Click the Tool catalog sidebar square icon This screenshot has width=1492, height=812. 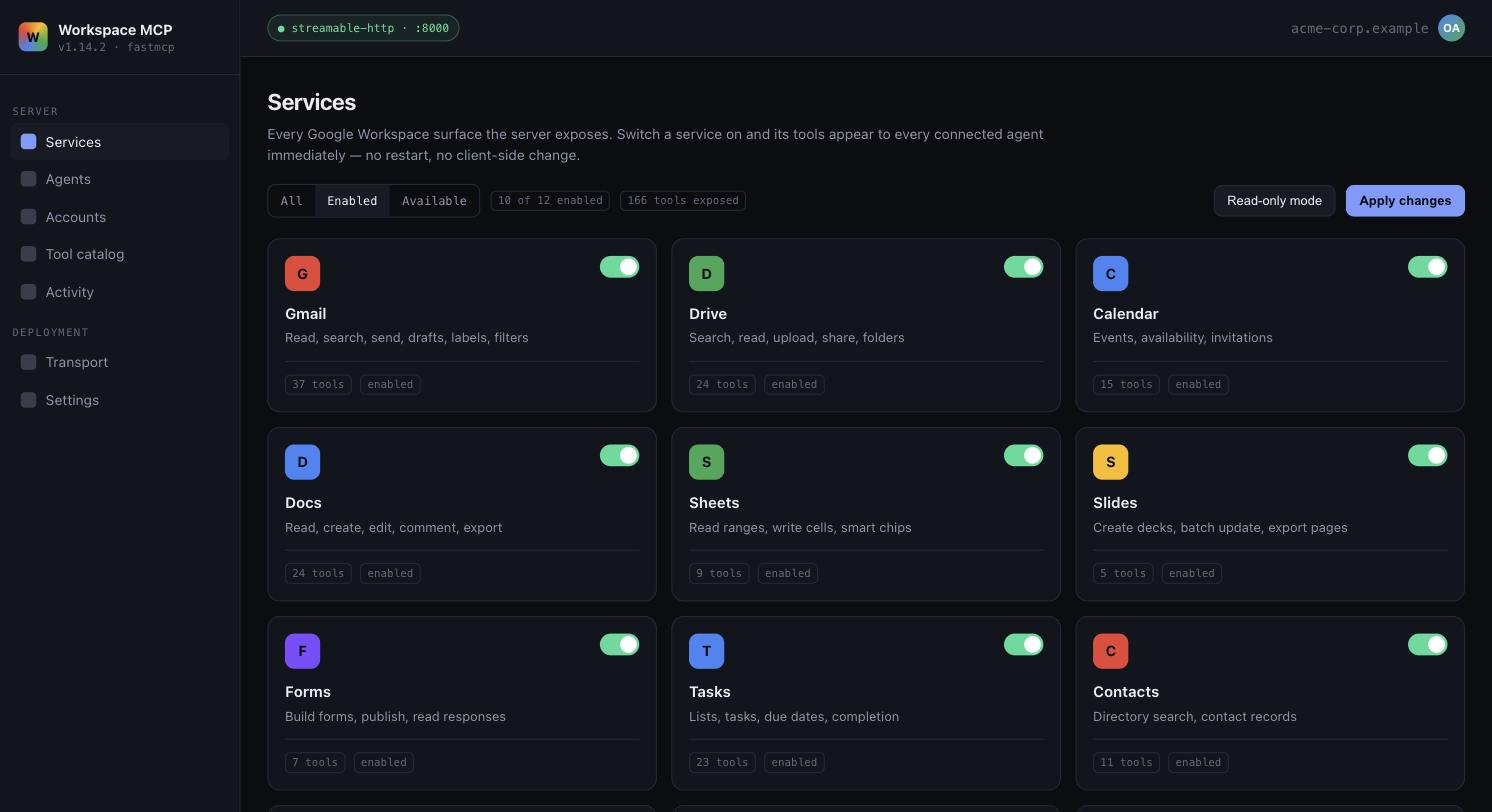click(29, 254)
